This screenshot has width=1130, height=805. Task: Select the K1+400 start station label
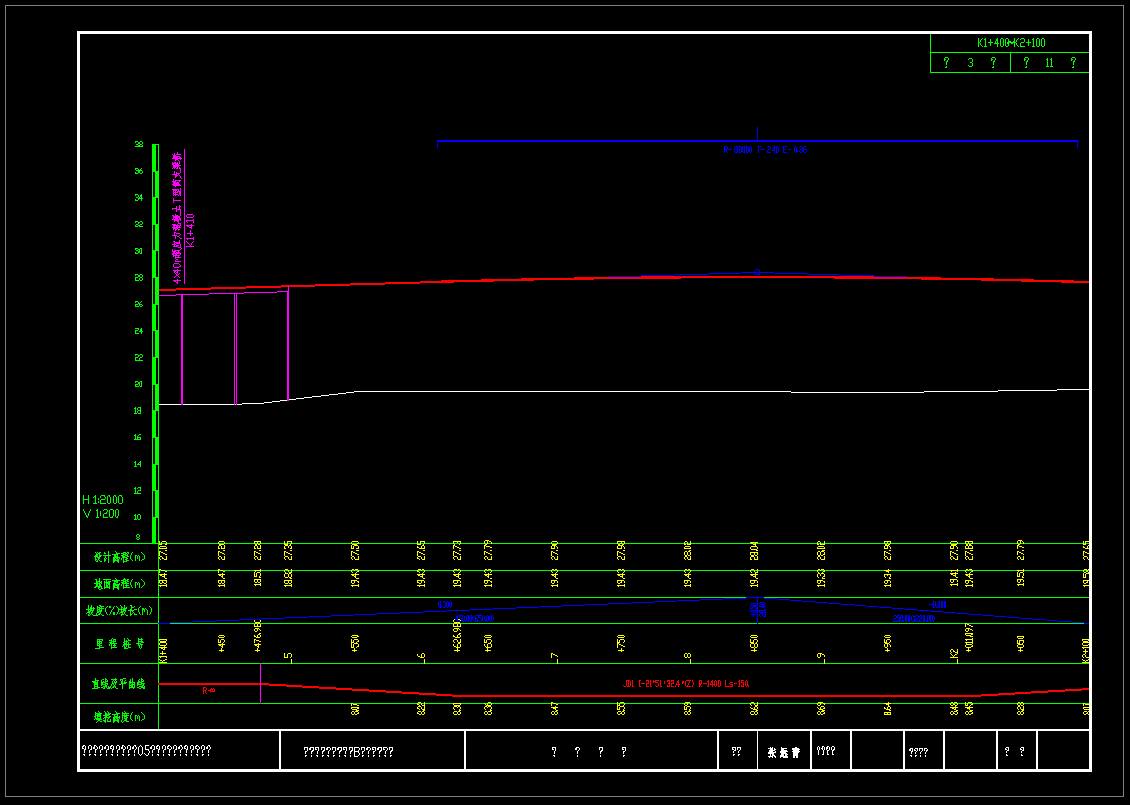(163, 650)
